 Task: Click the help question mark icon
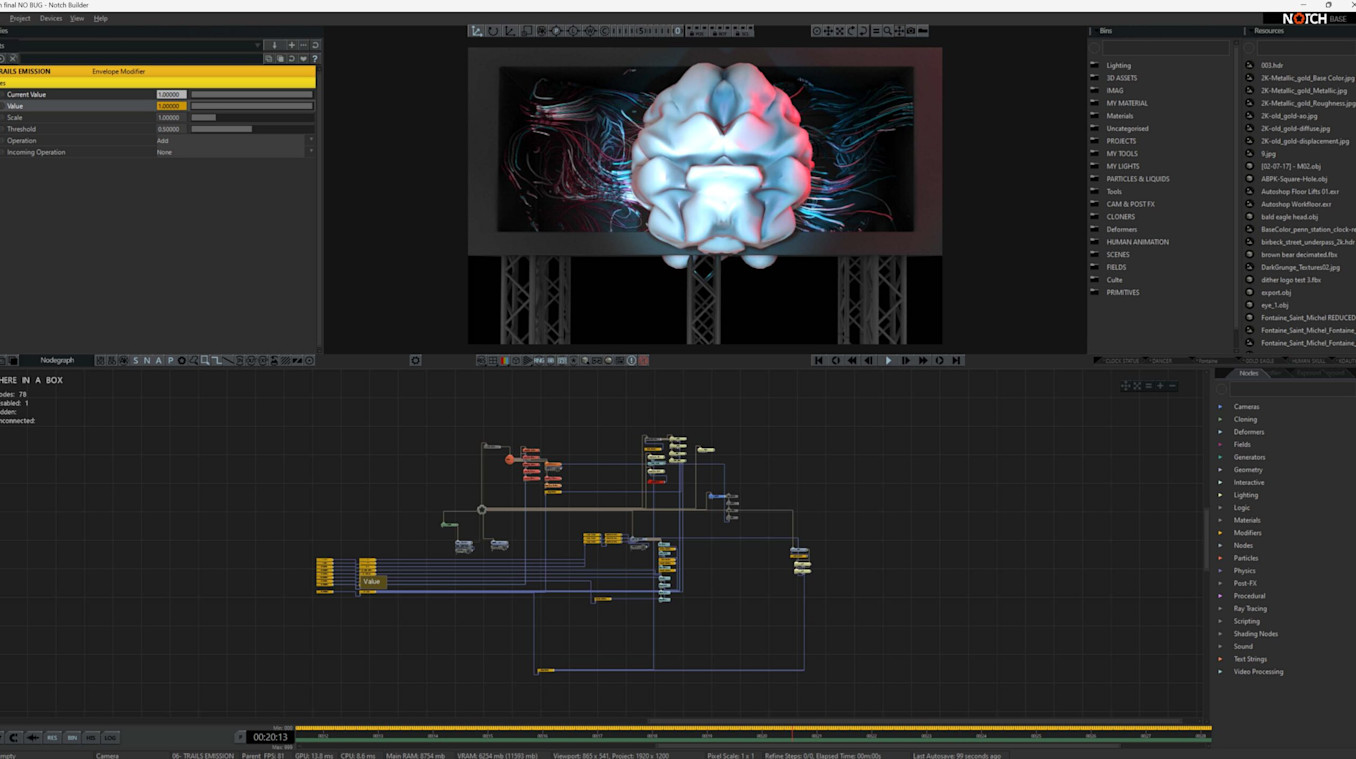pos(314,59)
